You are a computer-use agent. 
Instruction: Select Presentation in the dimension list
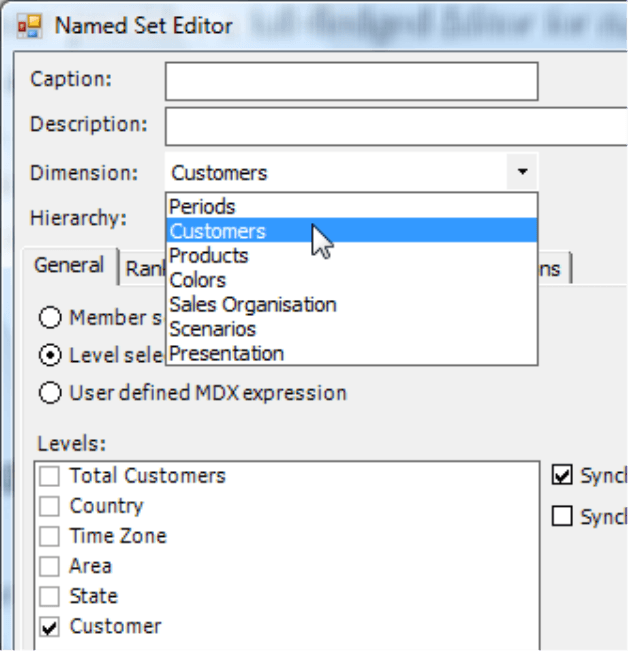(227, 353)
